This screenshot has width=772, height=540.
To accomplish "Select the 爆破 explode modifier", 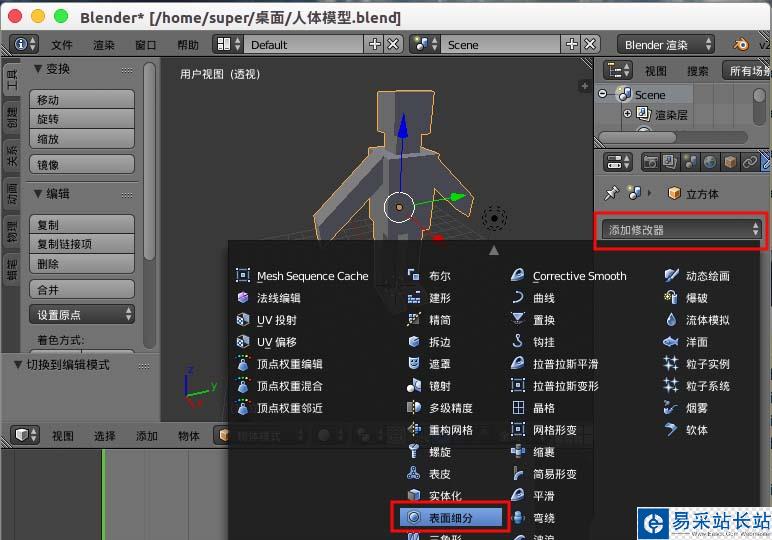I will click(686, 298).
